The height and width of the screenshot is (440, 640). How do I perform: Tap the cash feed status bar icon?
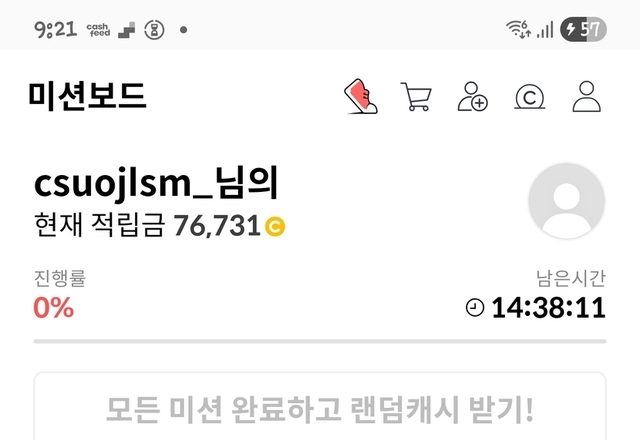[98, 30]
